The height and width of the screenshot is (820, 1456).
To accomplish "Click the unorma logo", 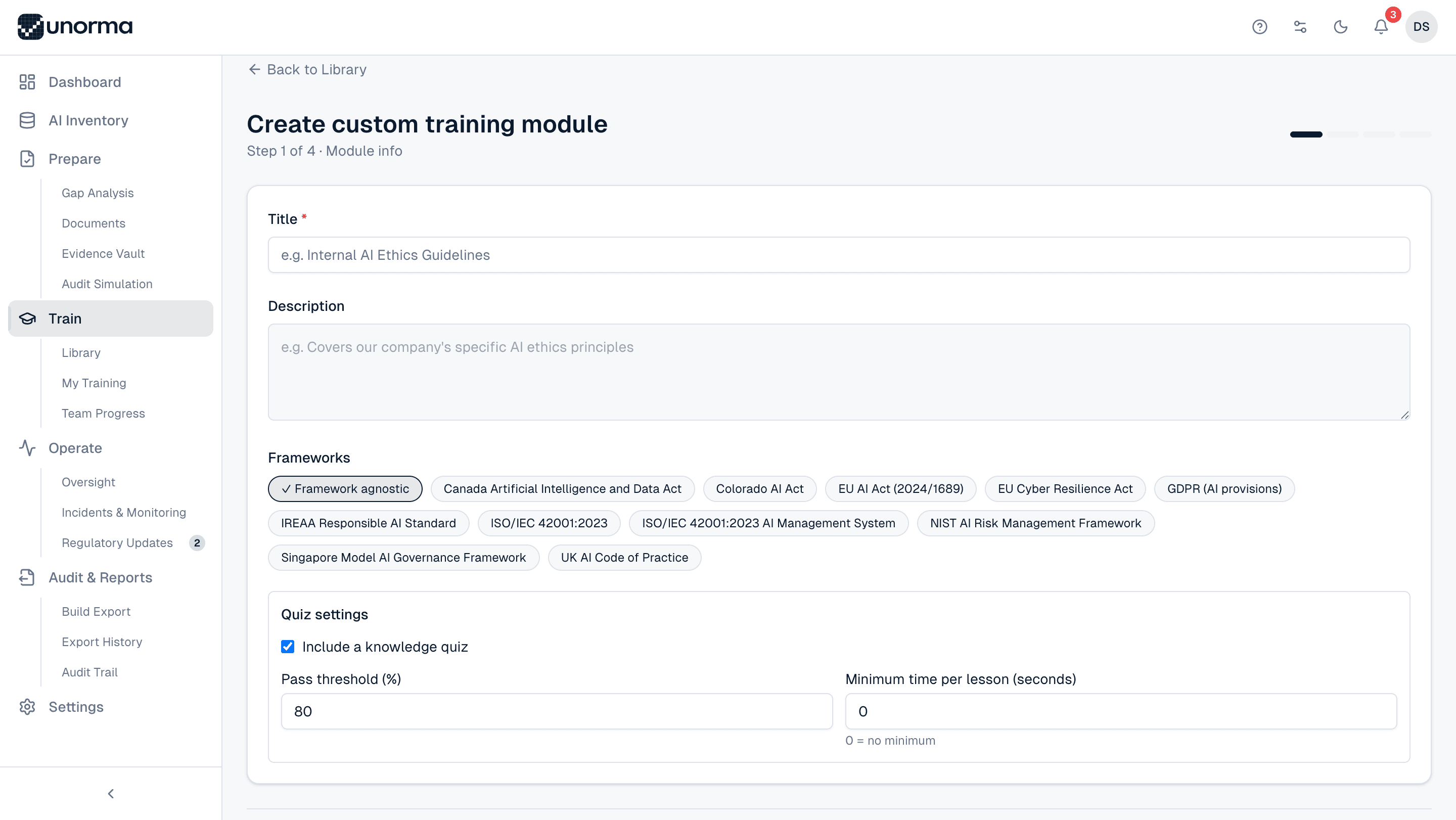I will (75, 27).
